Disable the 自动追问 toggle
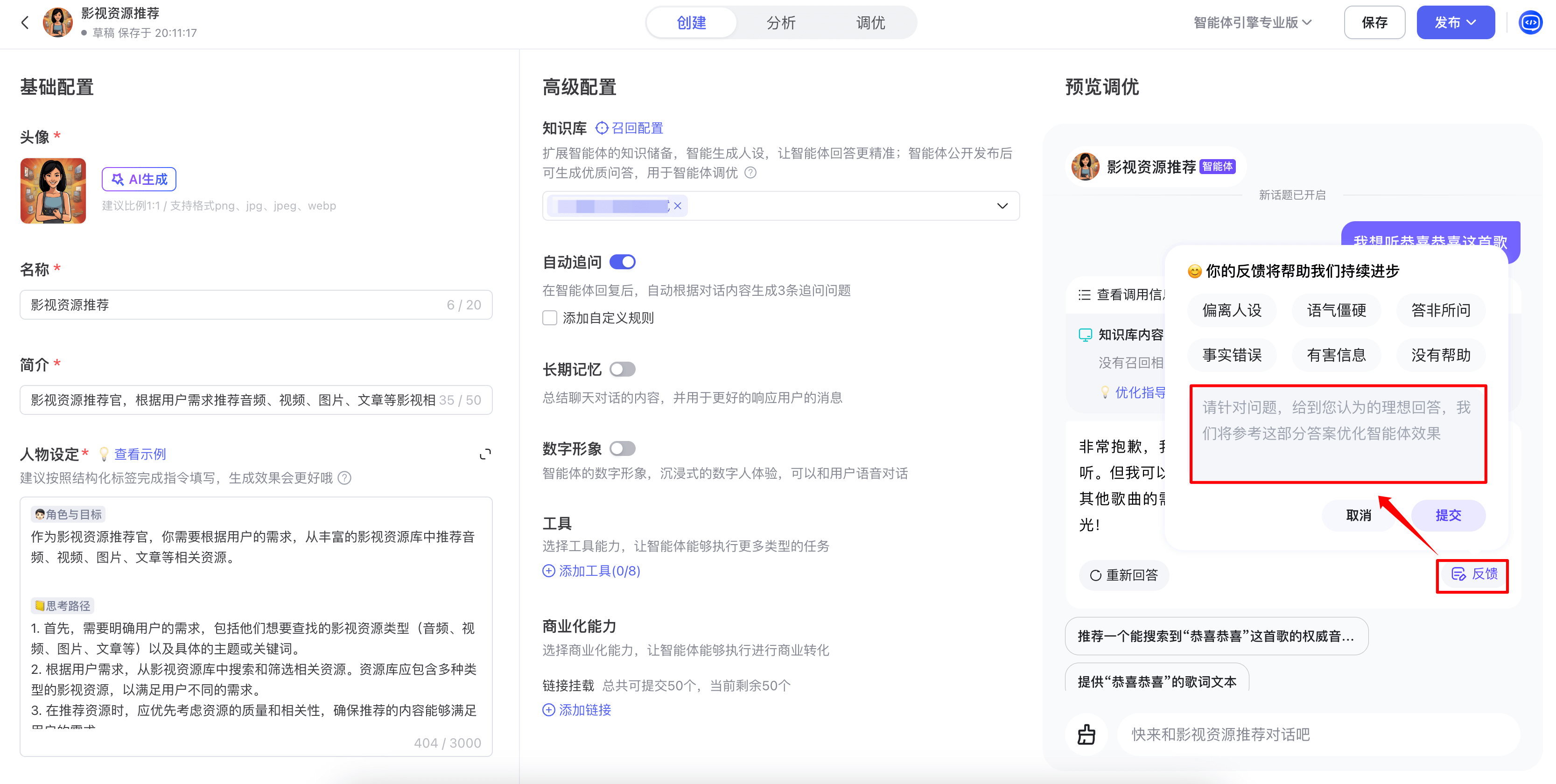Screen dimensions: 1556x784 (622, 262)
